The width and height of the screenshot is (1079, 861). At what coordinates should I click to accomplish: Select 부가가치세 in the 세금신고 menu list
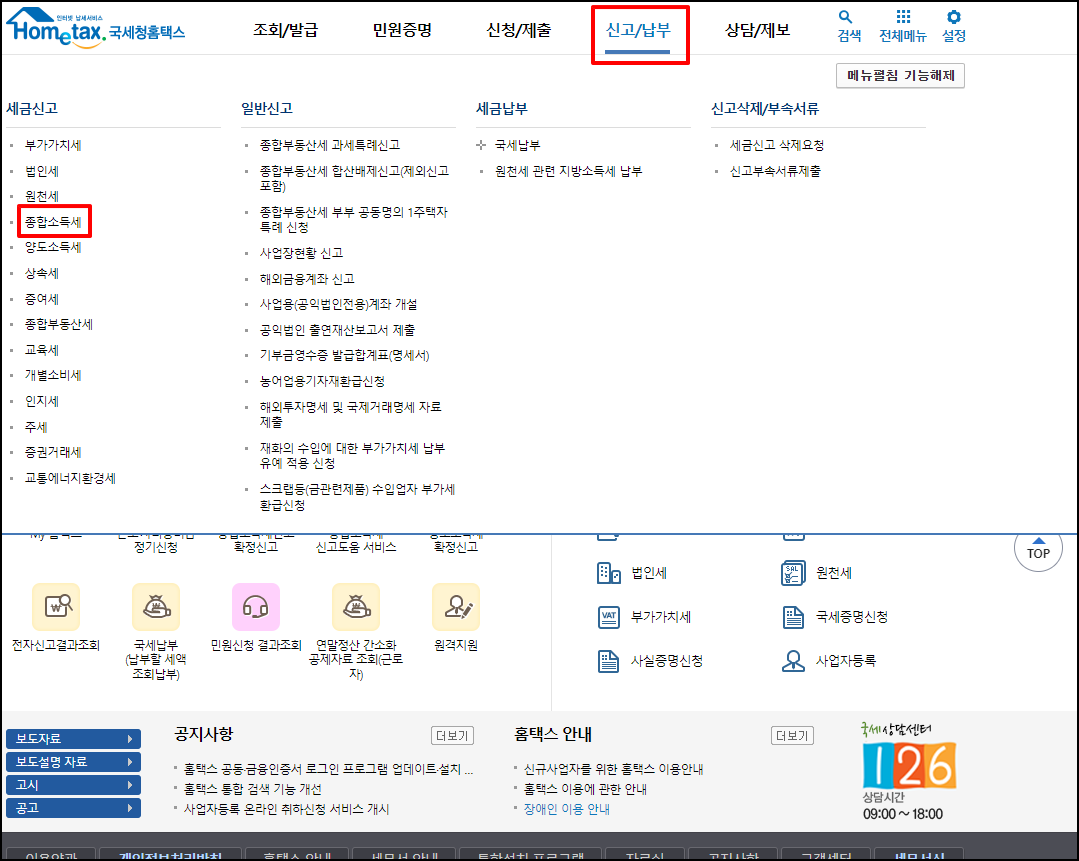pos(53,145)
